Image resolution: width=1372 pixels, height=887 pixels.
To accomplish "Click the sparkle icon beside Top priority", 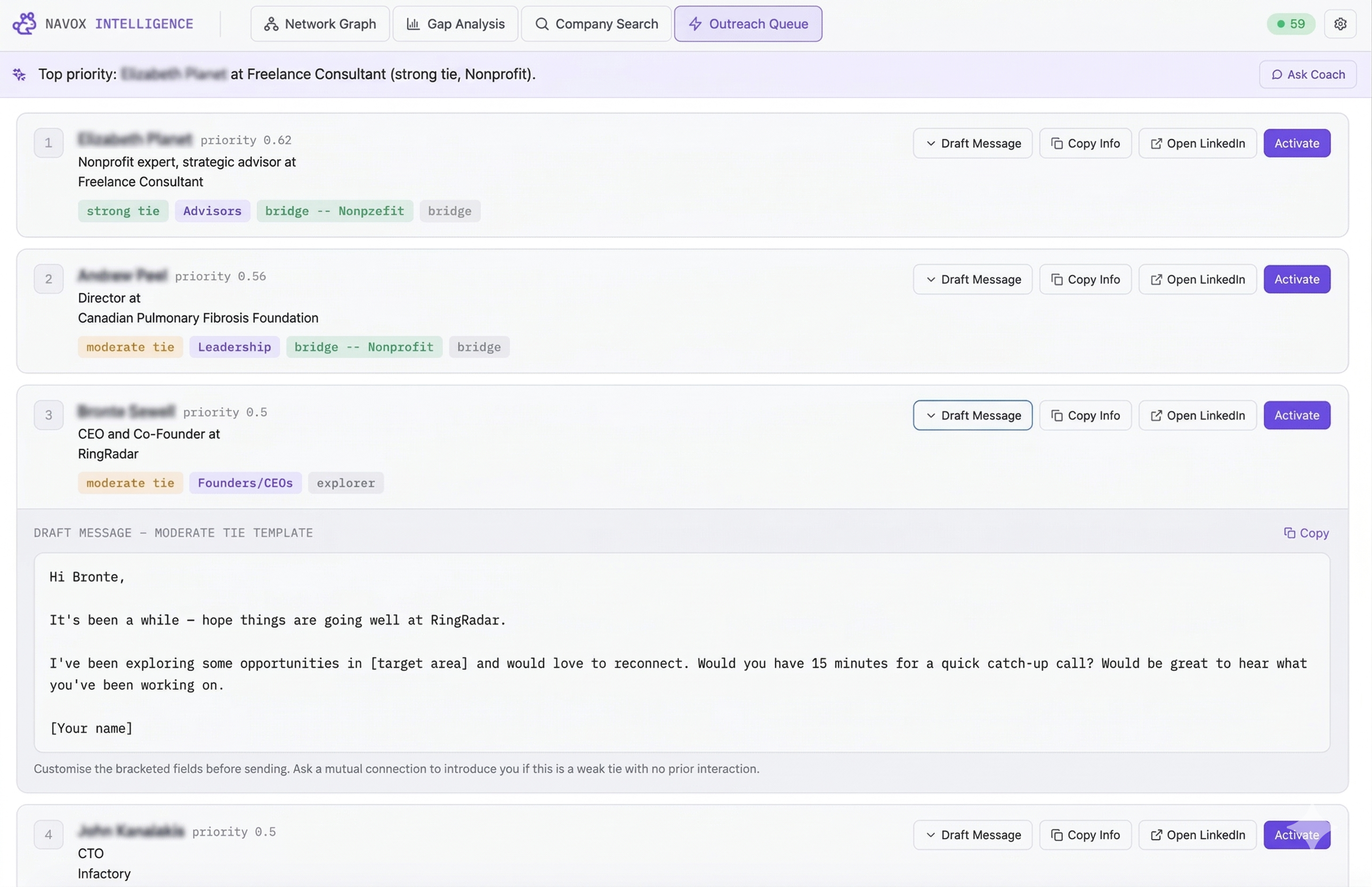I will pyautogui.click(x=19, y=74).
